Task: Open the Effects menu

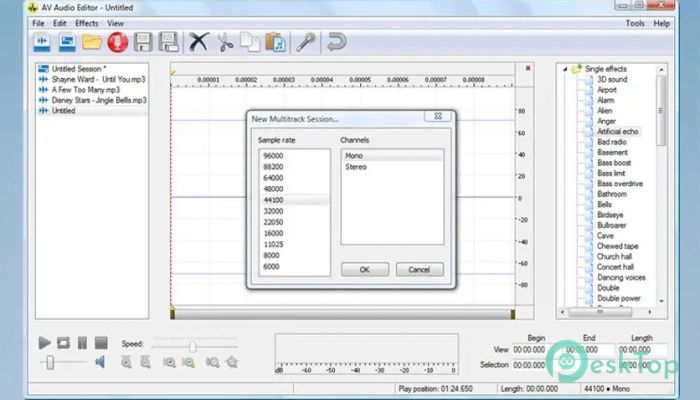Action: (87, 23)
